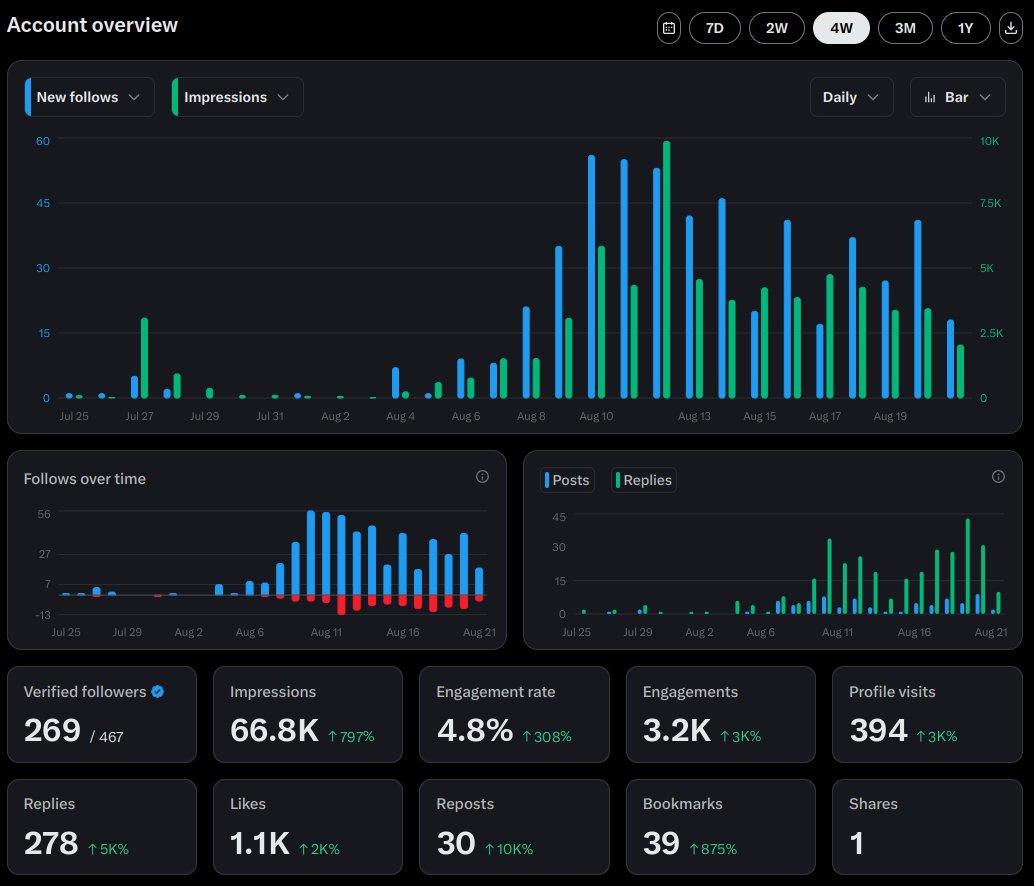Image resolution: width=1034 pixels, height=886 pixels.
Task: Click the 10K right axis label
Action: click(989, 141)
